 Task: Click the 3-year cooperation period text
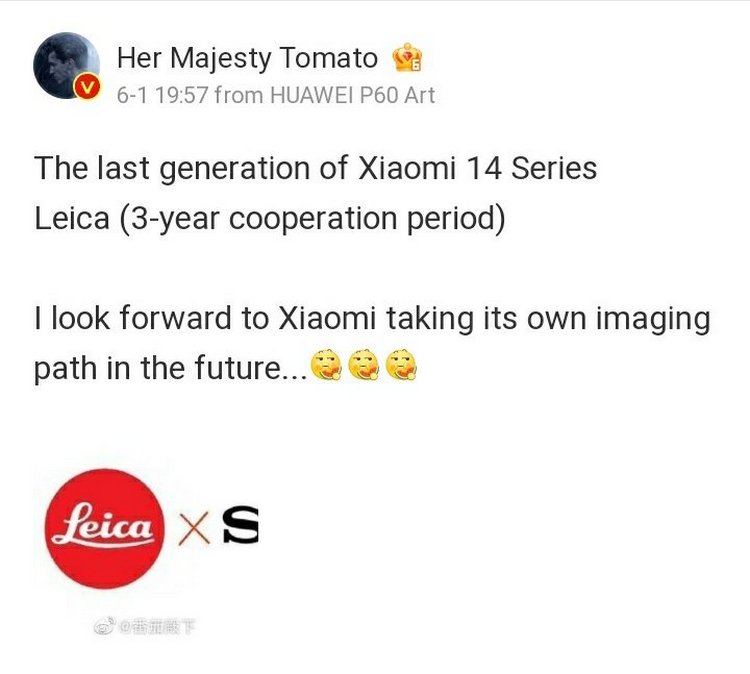(x=312, y=219)
